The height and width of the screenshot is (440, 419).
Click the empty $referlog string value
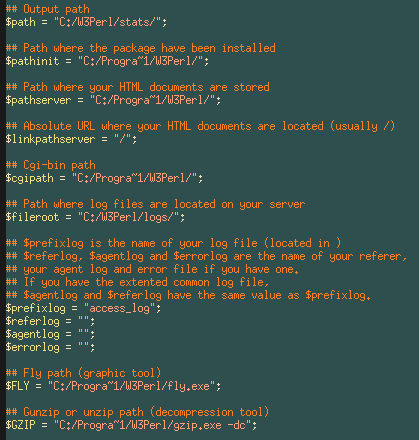tap(86, 321)
